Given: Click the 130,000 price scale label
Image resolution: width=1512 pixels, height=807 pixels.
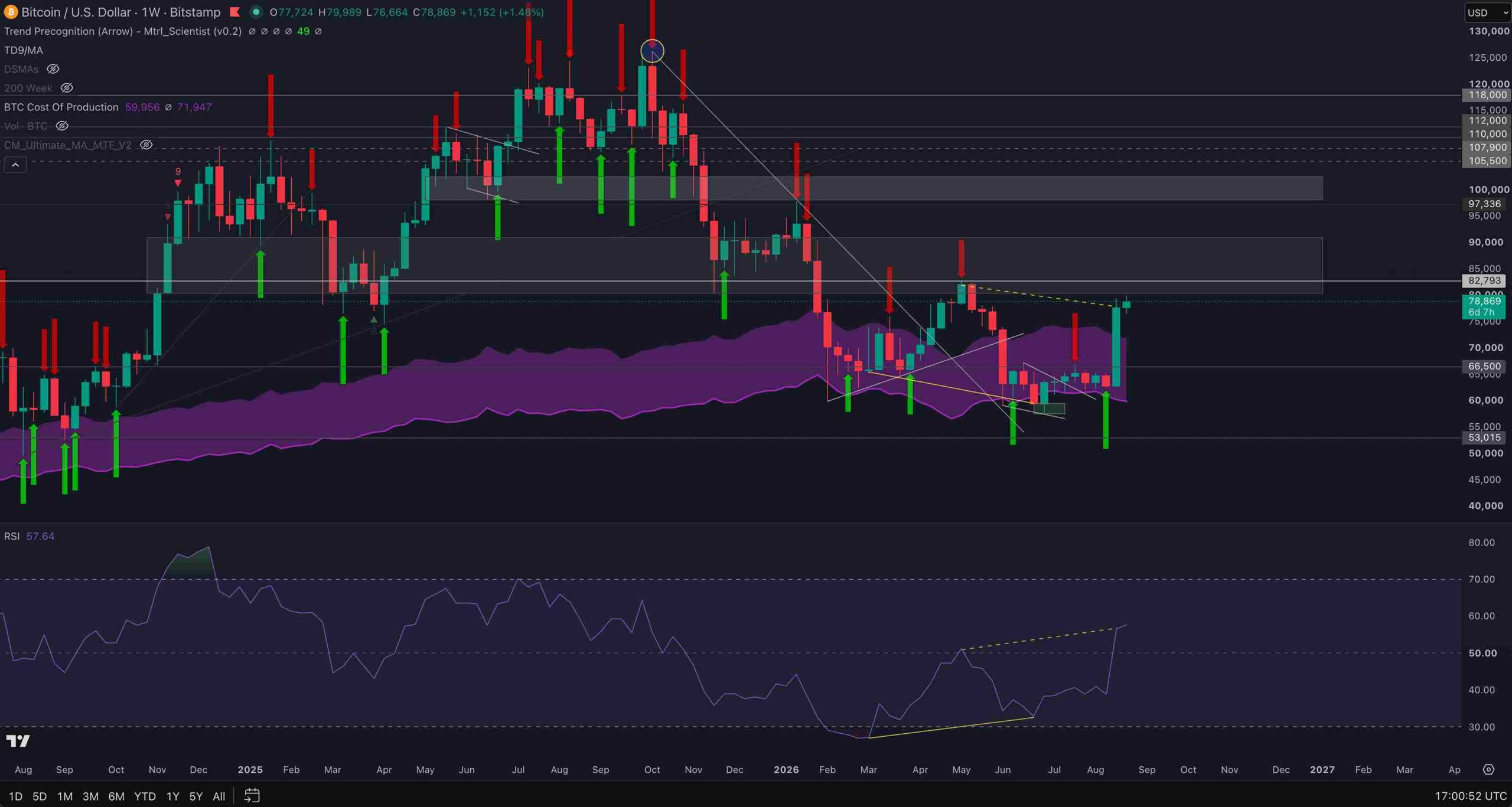Looking at the screenshot, I should (x=1489, y=31).
